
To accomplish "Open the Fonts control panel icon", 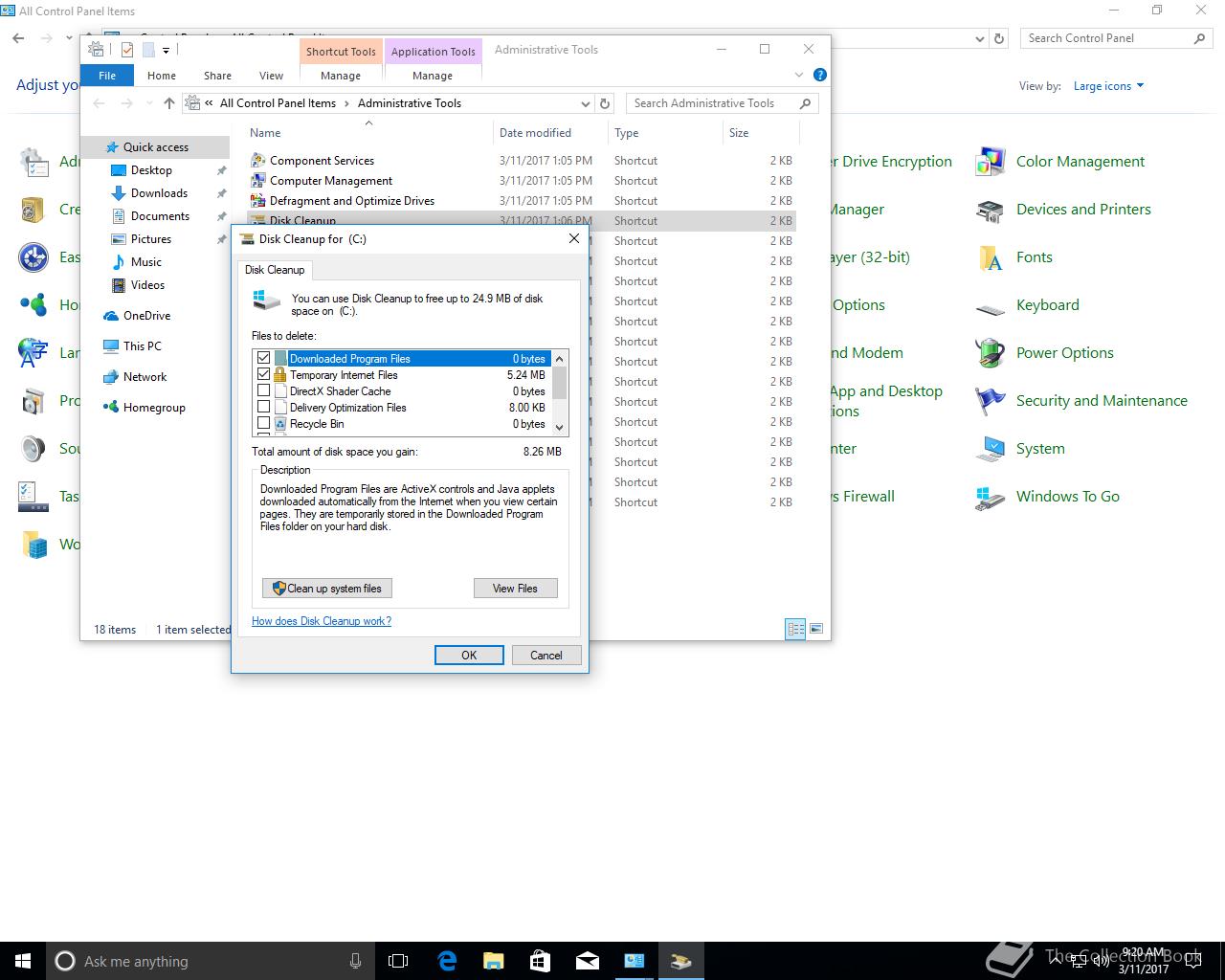I will [x=991, y=257].
